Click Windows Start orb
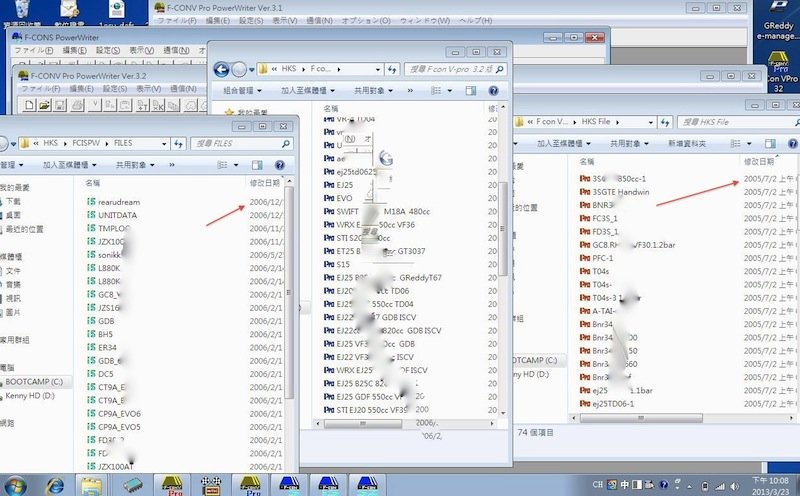The height and width of the screenshot is (496, 800). [x=15, y=485]
